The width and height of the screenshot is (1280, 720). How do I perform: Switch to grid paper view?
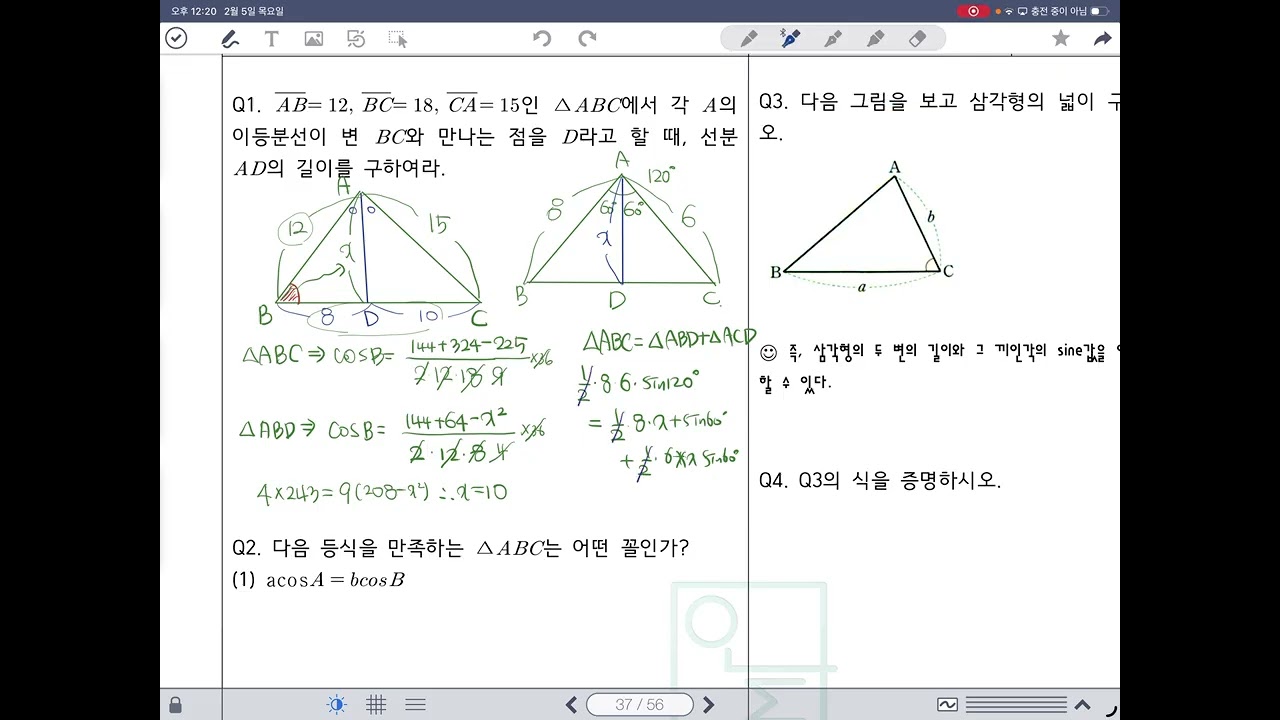coord(376,705)
